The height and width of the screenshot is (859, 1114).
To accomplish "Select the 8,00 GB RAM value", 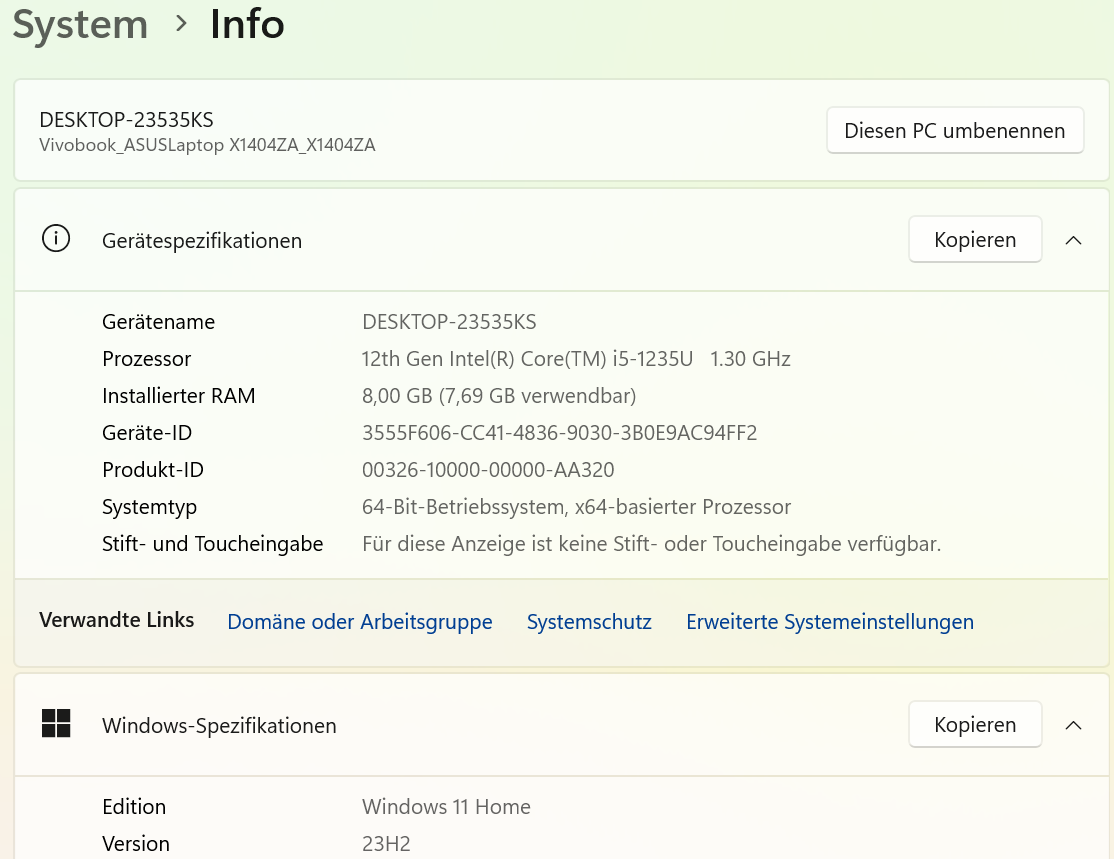I will tap(499, 396).
